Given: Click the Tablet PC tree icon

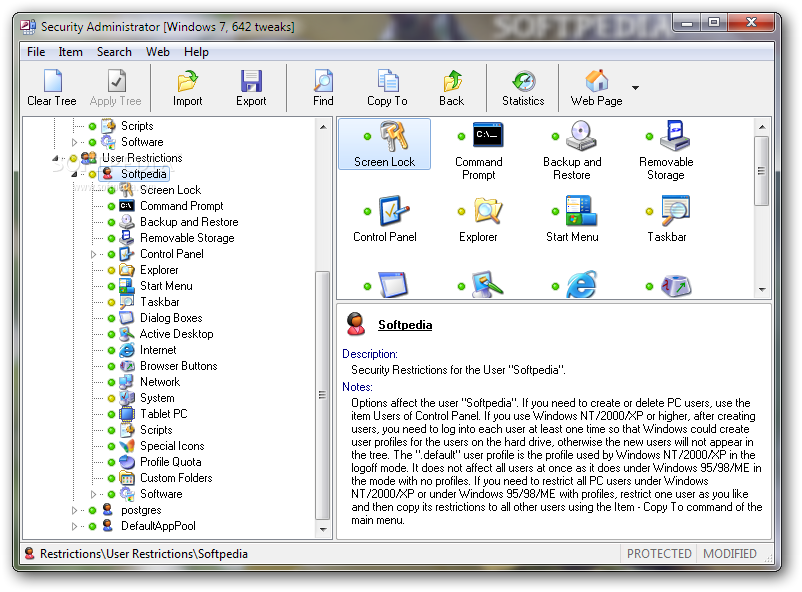Looking at the screenshot, I should pos(126,414).
